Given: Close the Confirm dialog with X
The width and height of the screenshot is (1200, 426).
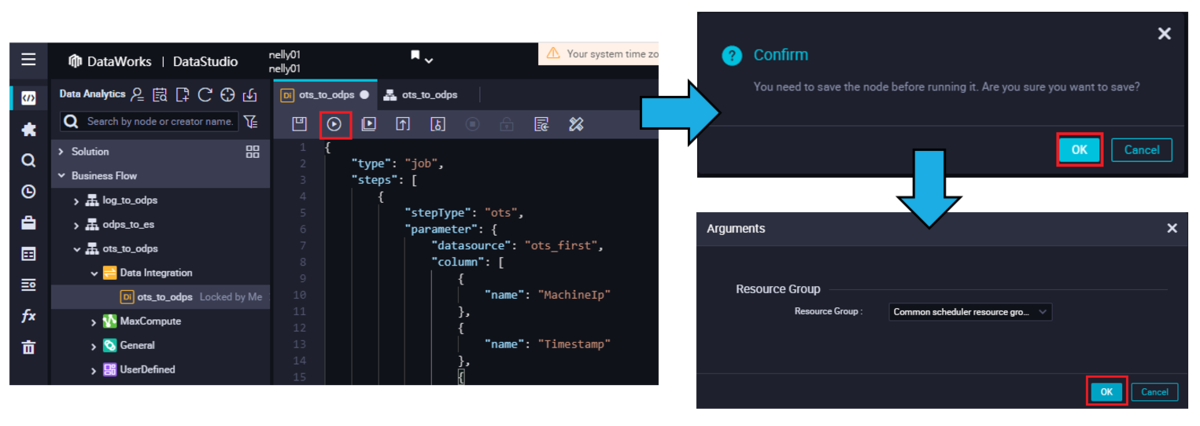Looking at the screenshot, I should pos(1164,34).
